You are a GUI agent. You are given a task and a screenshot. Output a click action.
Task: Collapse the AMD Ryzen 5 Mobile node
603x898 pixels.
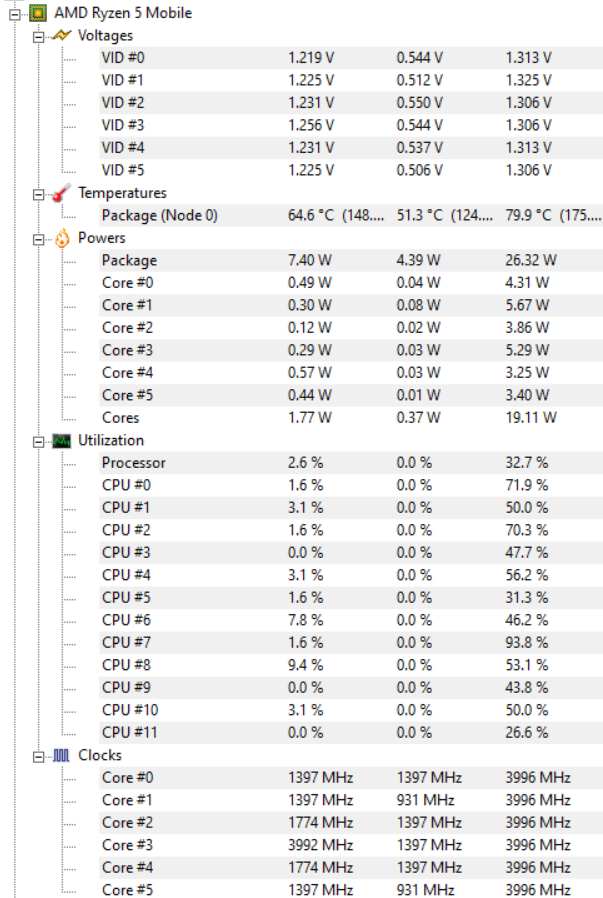[x=16, y=13]
